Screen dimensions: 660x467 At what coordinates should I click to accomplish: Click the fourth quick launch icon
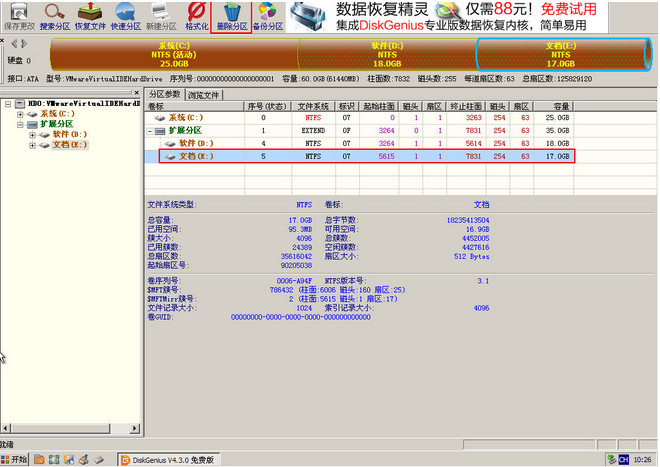[84, 459]
